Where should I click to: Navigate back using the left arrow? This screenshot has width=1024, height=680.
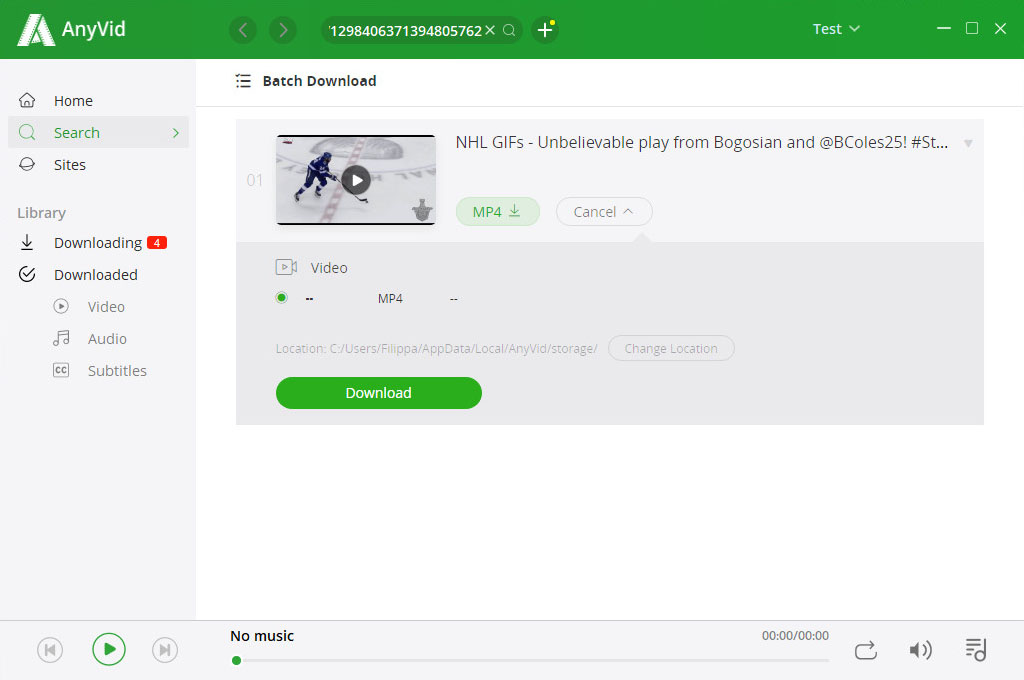(243, 30)
